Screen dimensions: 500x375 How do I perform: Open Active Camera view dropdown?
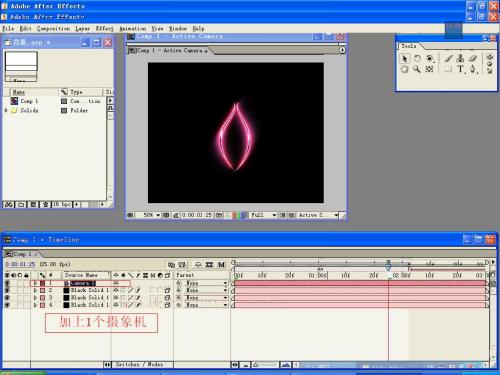pyautogui.click(x=318, y=215)
